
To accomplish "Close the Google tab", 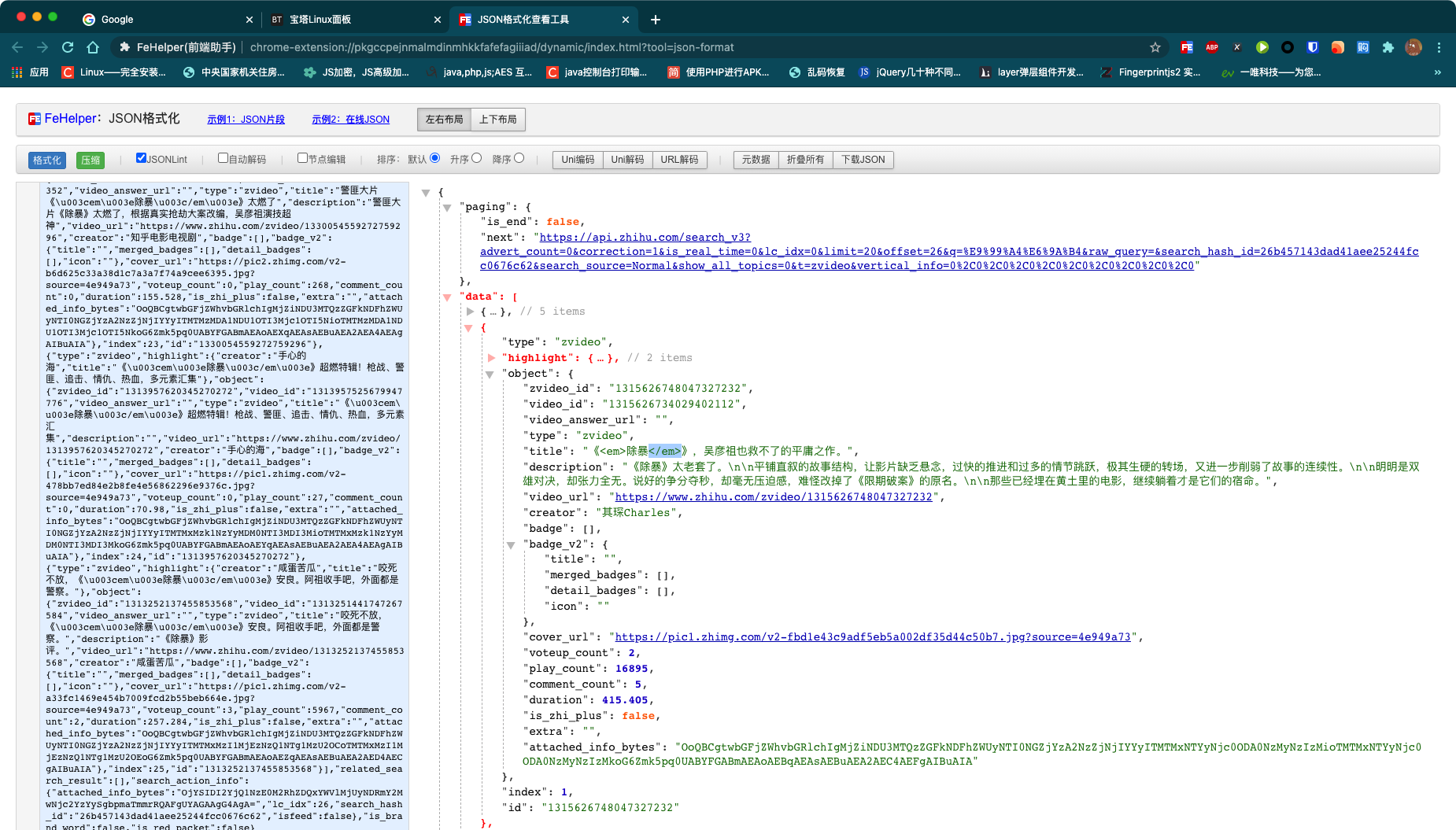I will click(x=249, y=20).
